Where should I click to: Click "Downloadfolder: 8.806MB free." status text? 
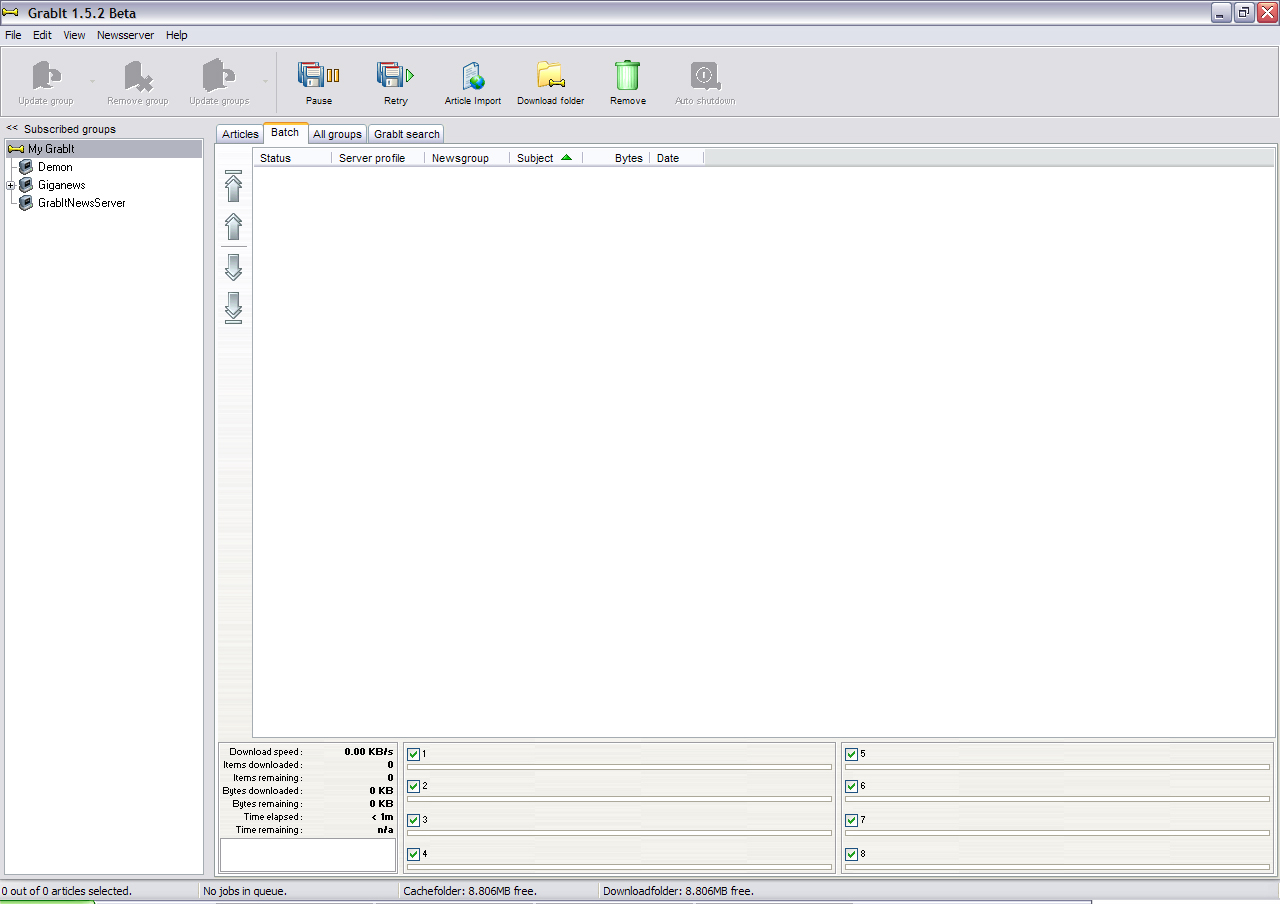pos(678,891)
